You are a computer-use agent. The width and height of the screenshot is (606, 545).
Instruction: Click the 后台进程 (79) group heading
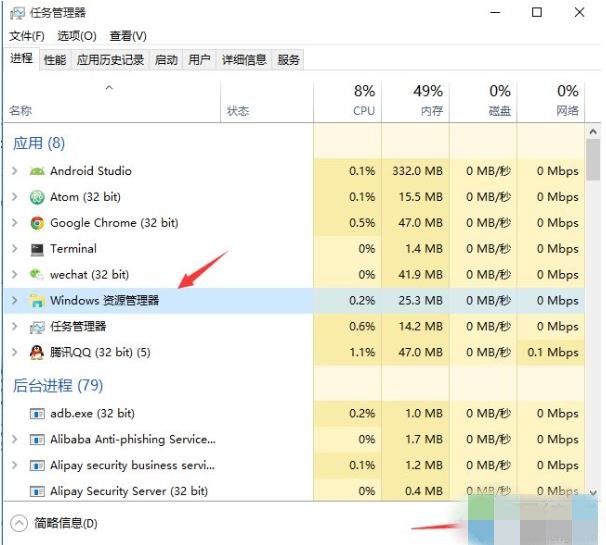[58, 385]
